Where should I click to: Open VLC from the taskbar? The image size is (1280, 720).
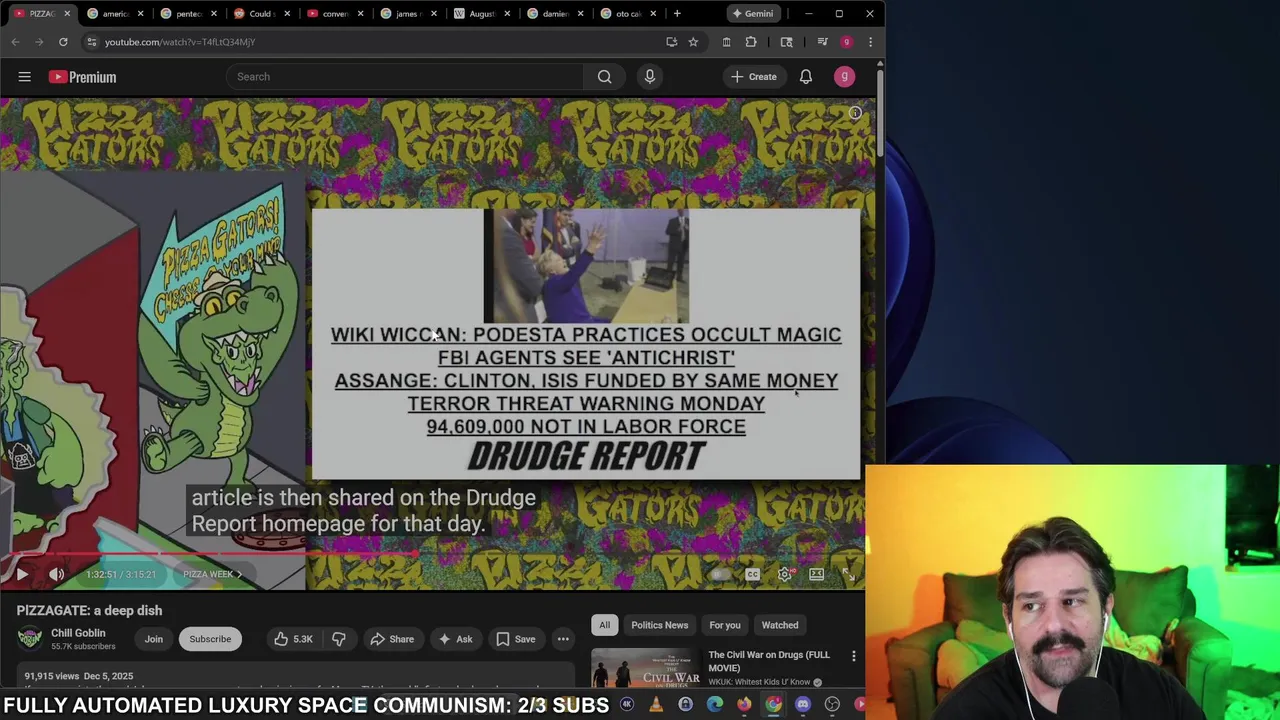[x=656, y=705]
